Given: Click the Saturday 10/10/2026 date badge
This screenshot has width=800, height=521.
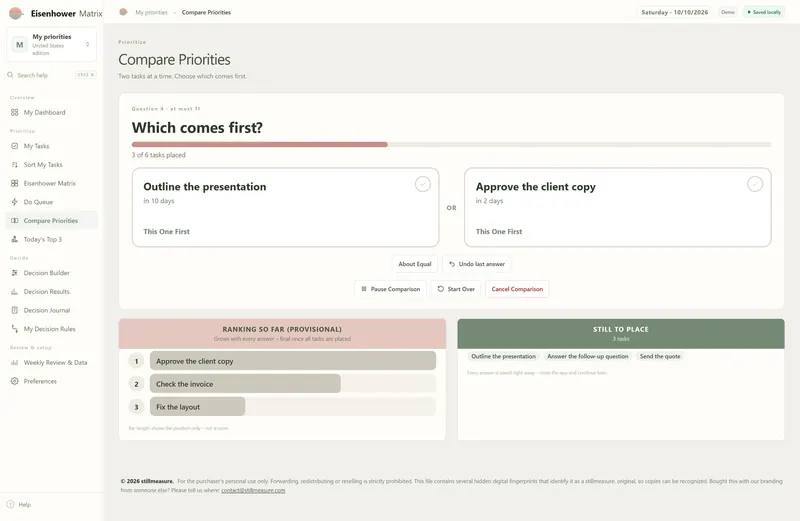Looking at the screenshot, I should click(x=674, y=12).
